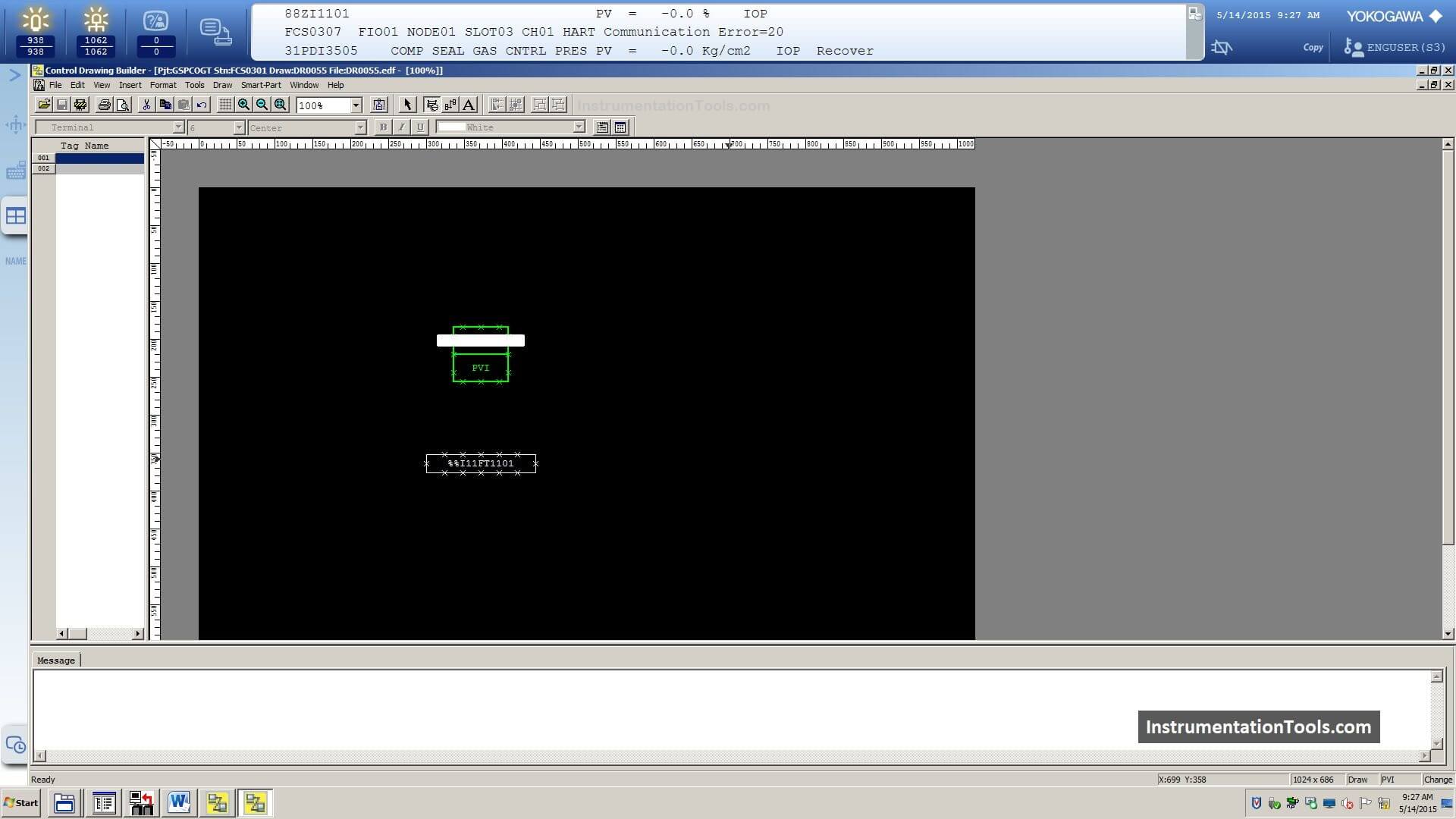1456x819 pixels.
Task: Open Microsoft Word from the taskbar
Action: click(x=179, y=803)
